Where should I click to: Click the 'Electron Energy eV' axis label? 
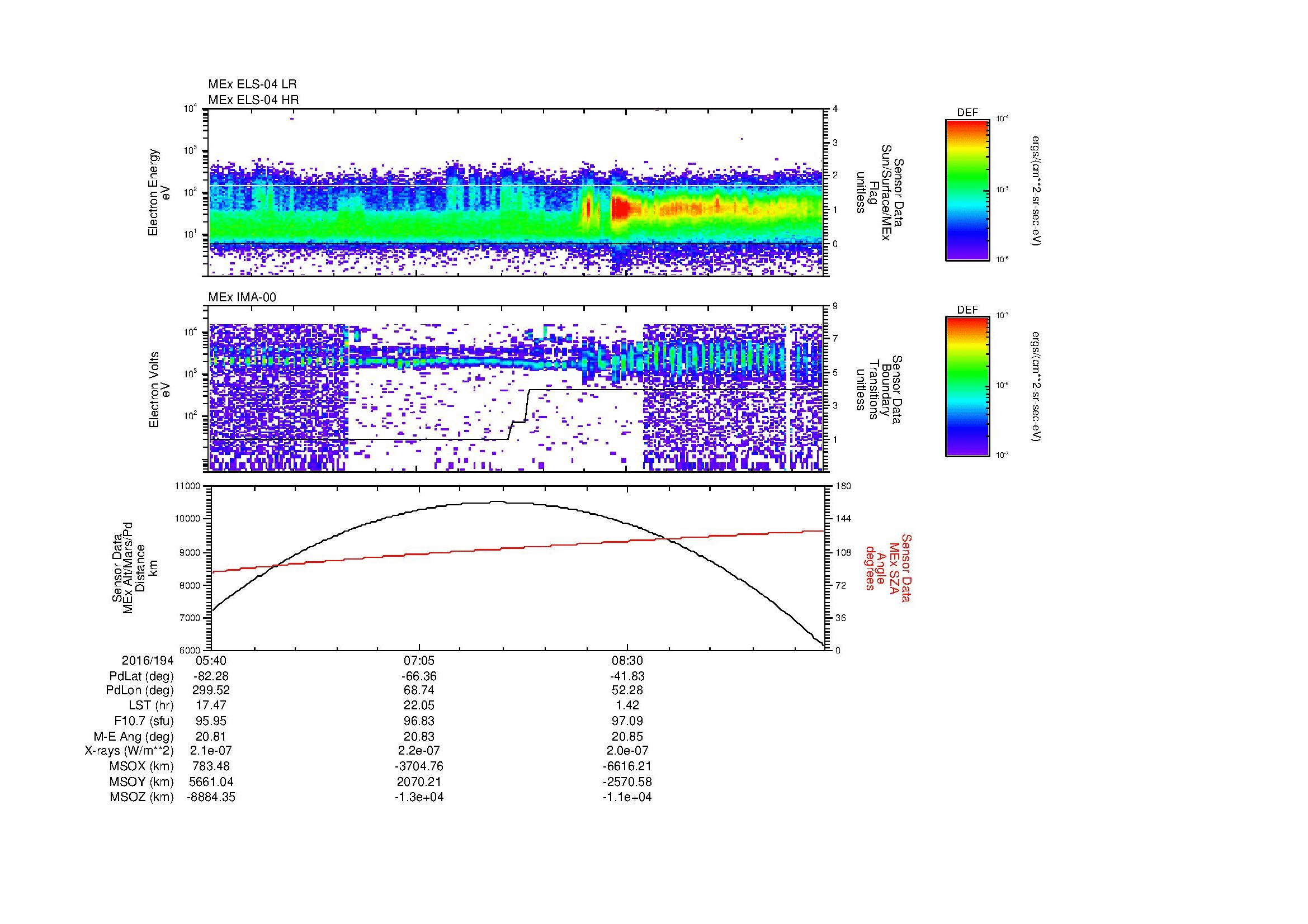click(159, 192)
